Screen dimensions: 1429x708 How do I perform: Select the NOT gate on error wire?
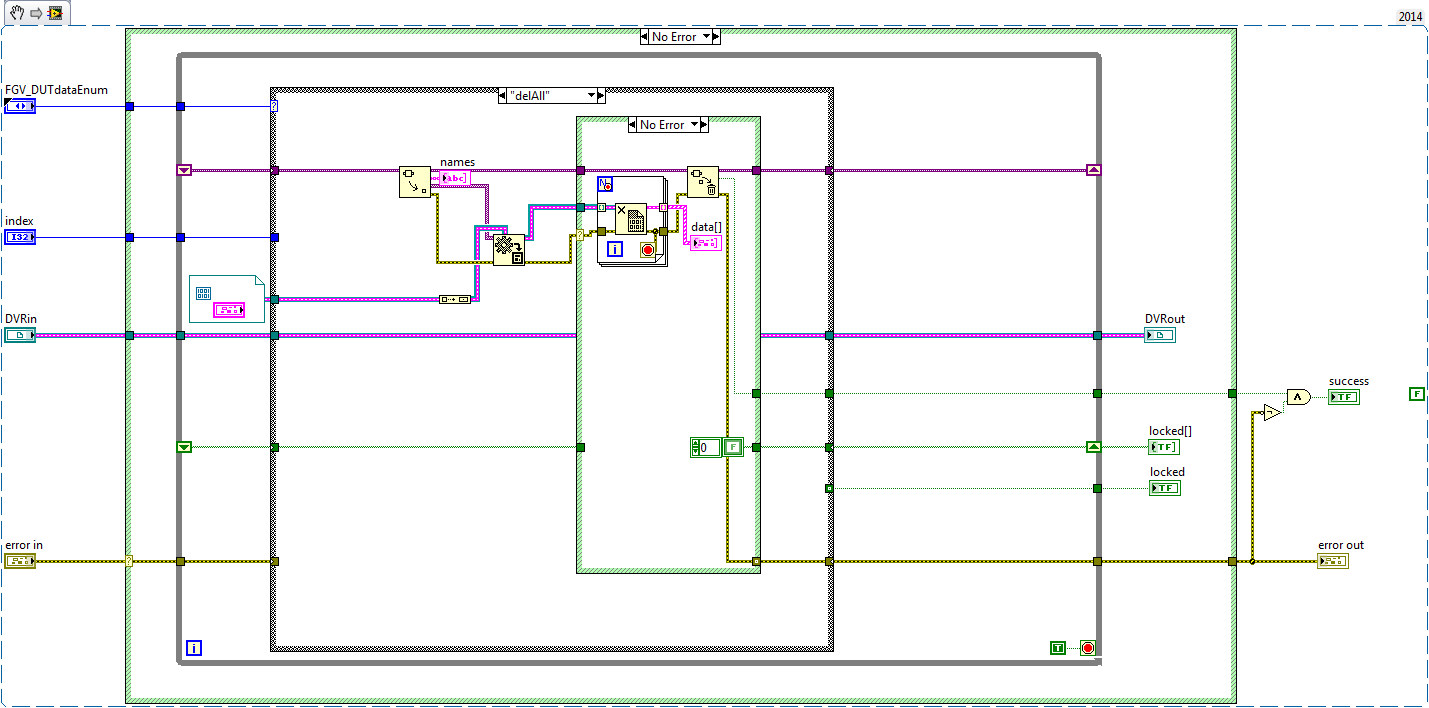pyautogui.click(x=1270, y=412)
